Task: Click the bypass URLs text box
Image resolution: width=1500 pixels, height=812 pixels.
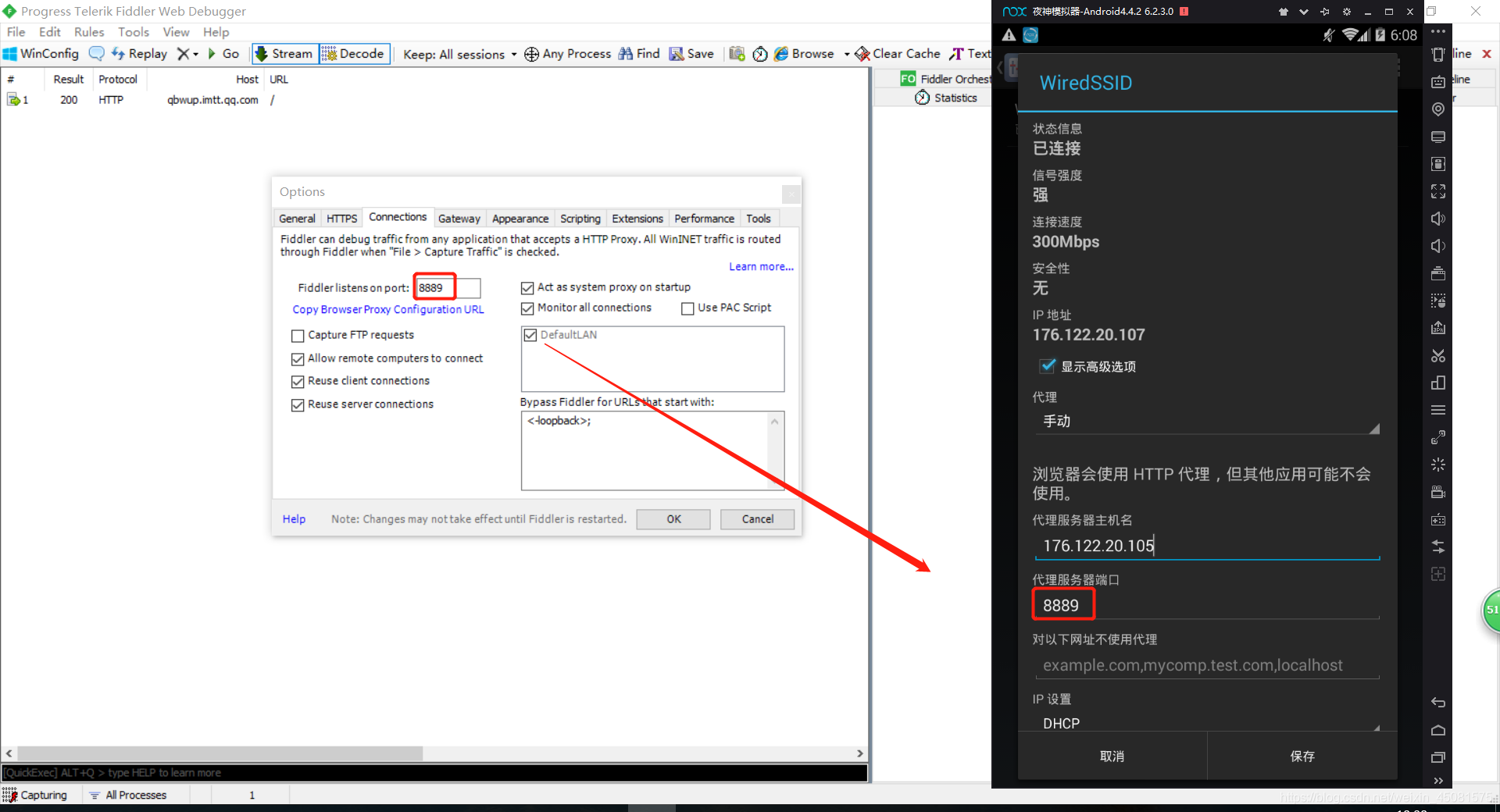Action: pos(652,451)
